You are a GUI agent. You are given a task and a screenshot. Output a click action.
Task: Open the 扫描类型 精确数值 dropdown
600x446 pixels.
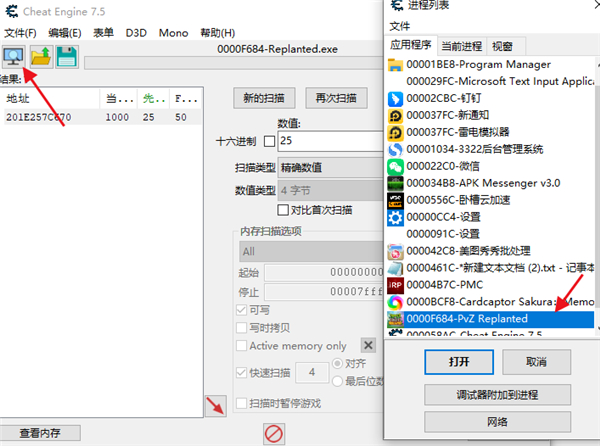click(x=331, y=168)
